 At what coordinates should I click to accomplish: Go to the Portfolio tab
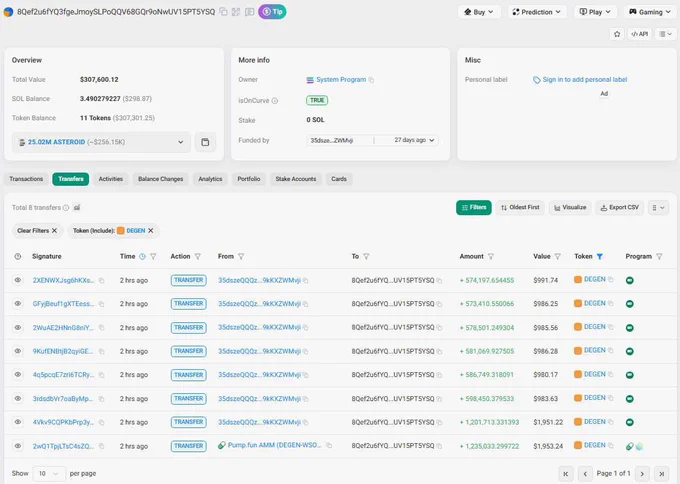249,179
